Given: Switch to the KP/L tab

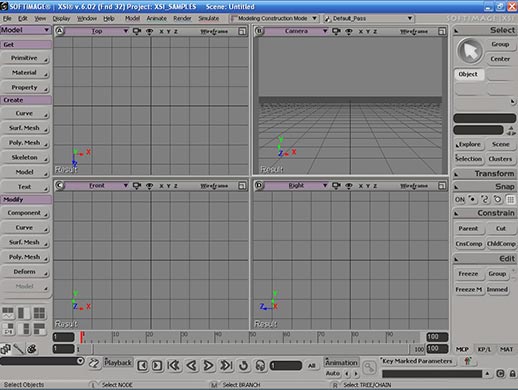Looking at the screenshot, I should tap(484, 349).
